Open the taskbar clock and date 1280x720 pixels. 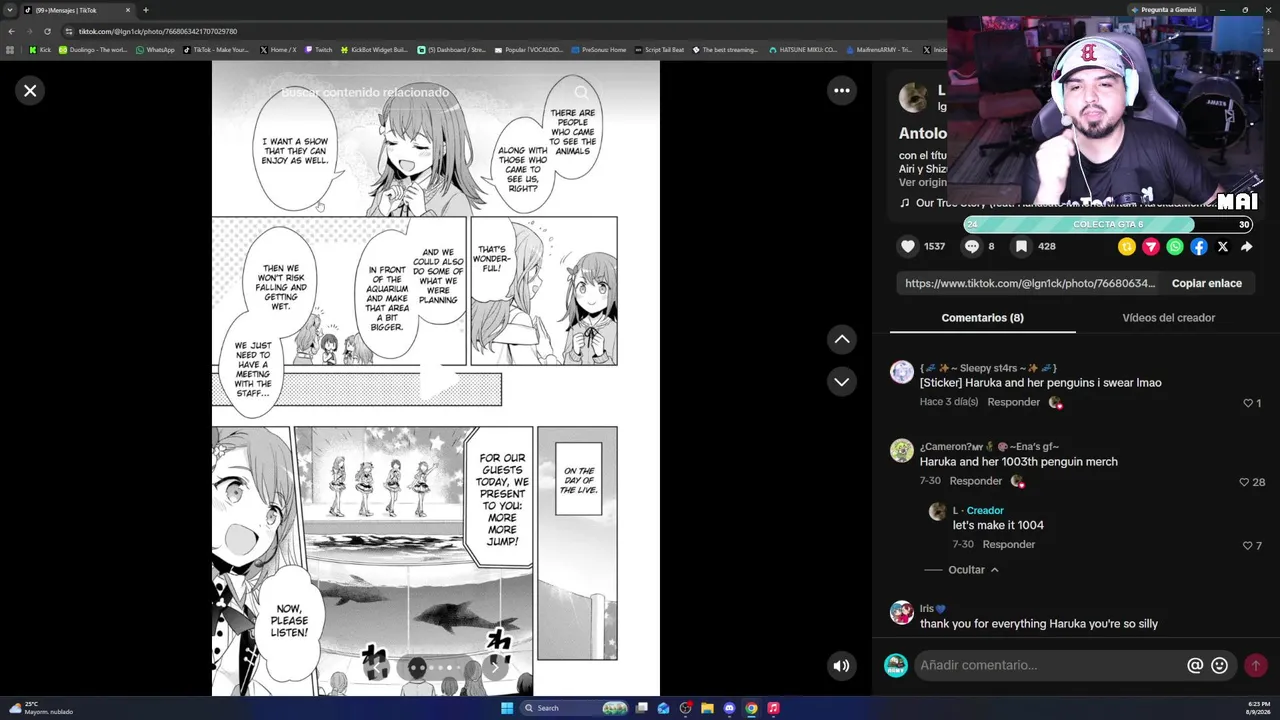pyautogui.click(x=1257, y=708)
